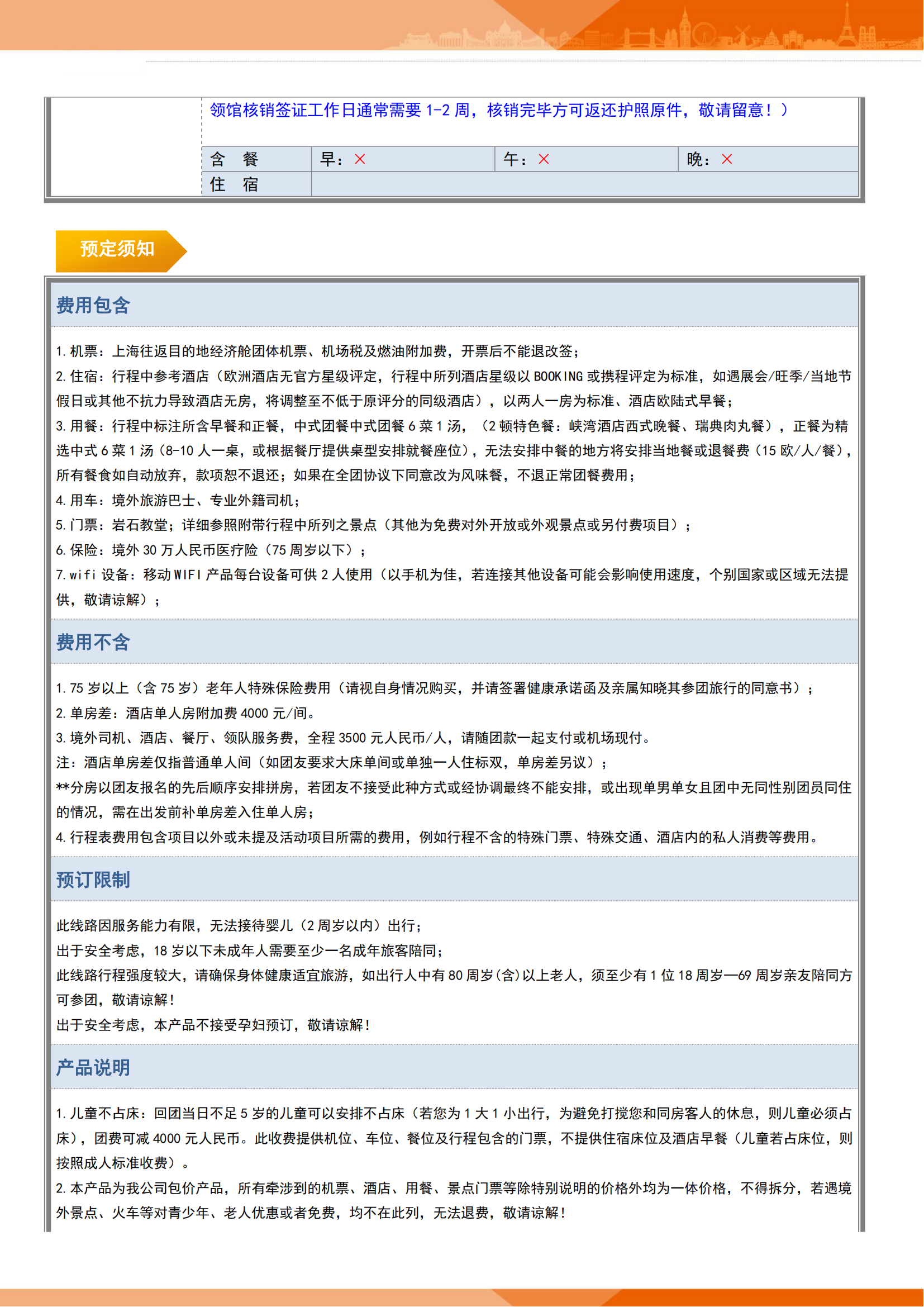Click the 产品说明 section heading
The height and width of the screenshot is (1307, 924).
[x=93, y=1067]
